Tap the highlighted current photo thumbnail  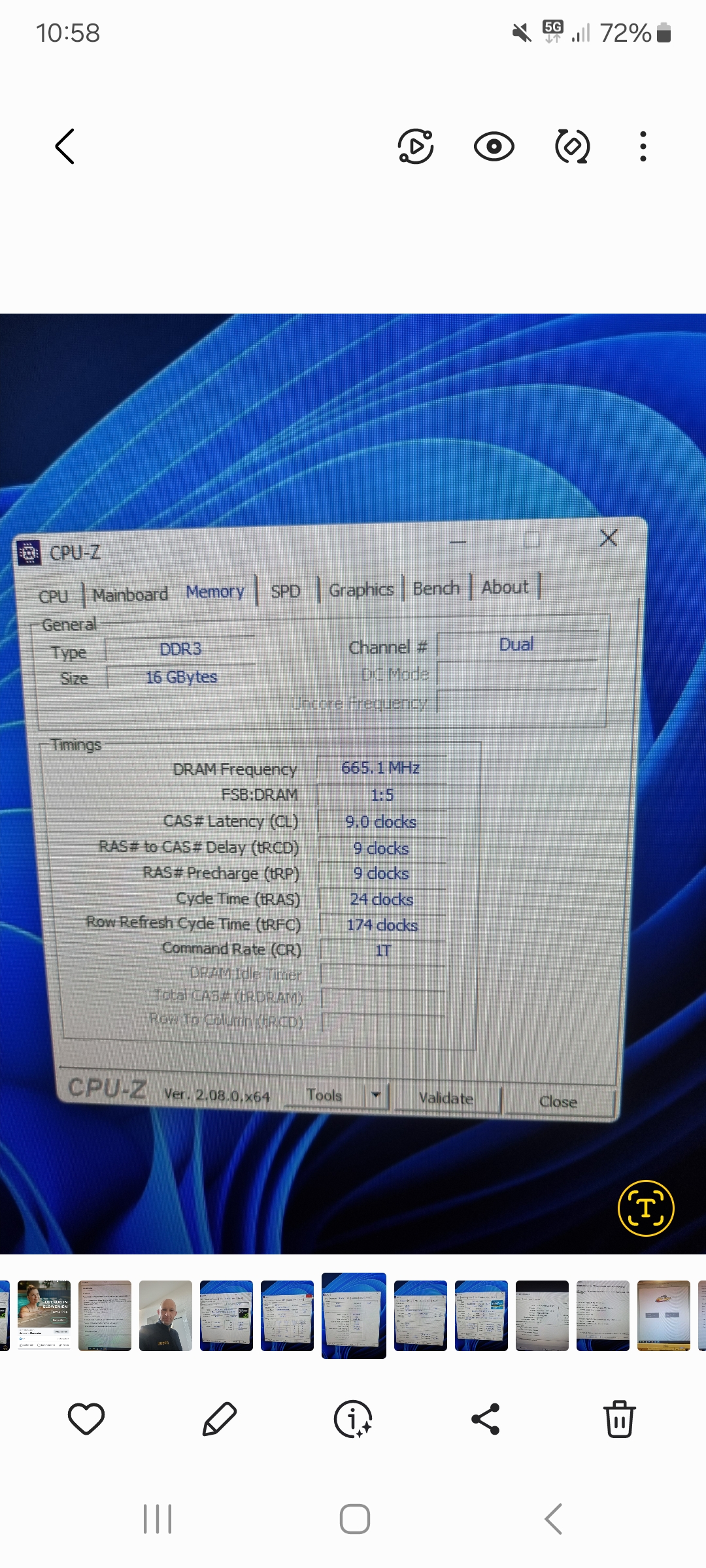(x=354, y=1315)
